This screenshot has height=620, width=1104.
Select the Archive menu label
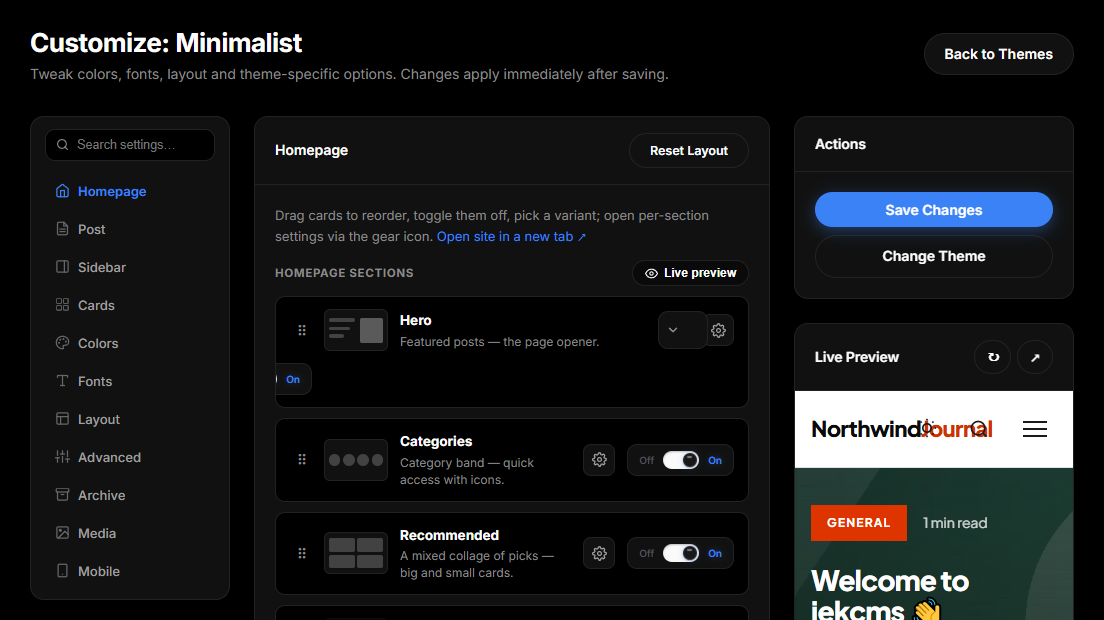point(101,495)
